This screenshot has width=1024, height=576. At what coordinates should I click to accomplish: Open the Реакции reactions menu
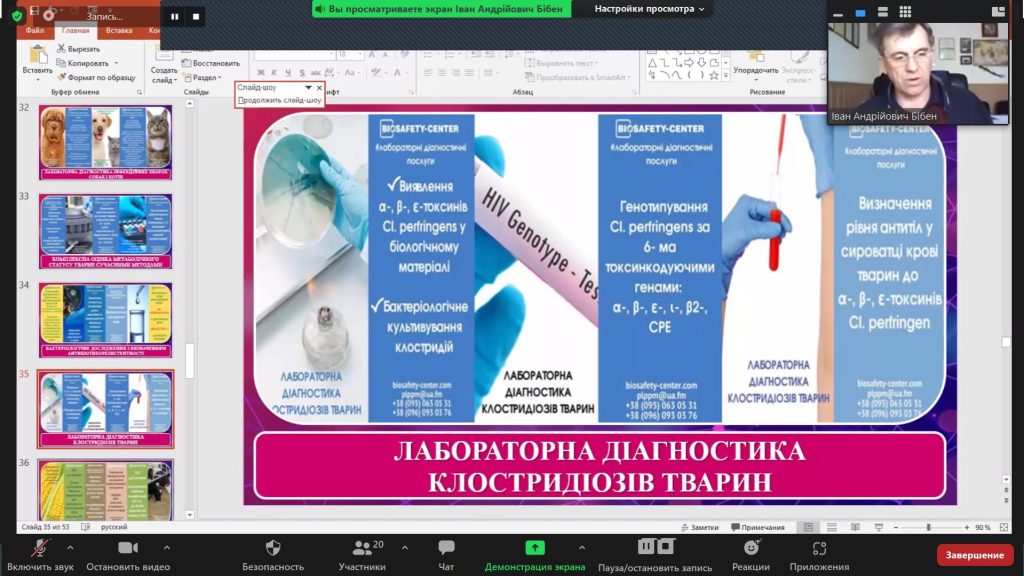(750, 555)
